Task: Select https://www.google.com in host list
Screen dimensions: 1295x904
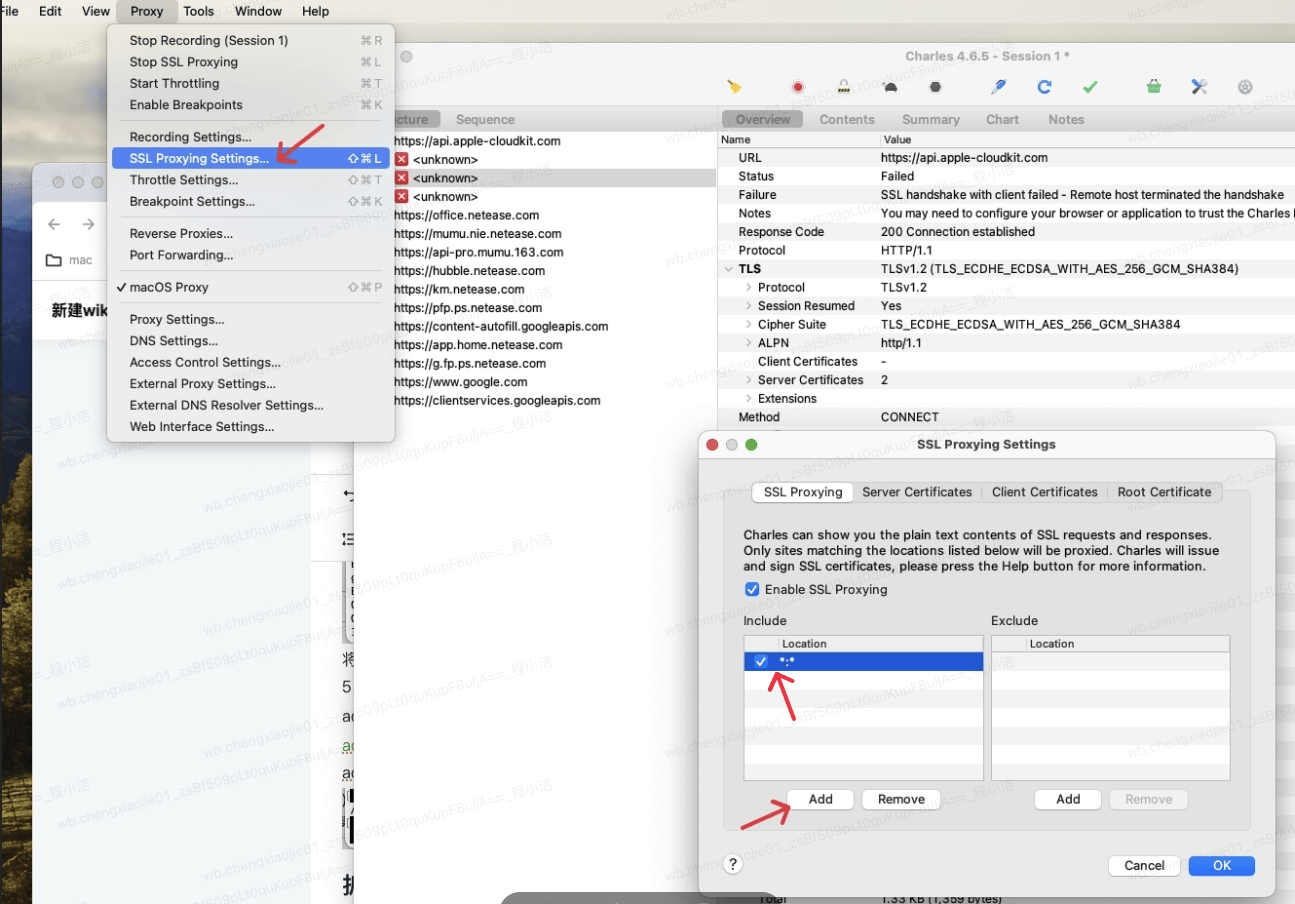Action: [461, 382]
